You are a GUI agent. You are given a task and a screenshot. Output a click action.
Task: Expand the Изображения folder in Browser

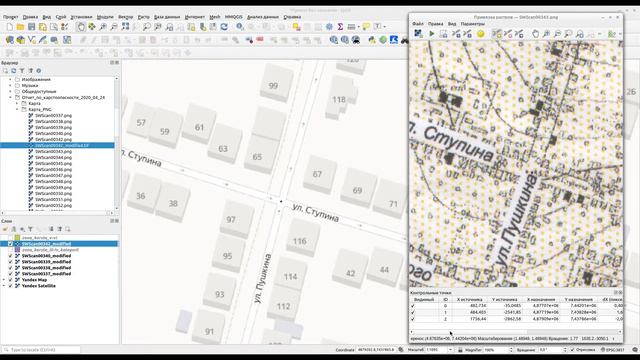pyautogui.click(x=11, y=80)
